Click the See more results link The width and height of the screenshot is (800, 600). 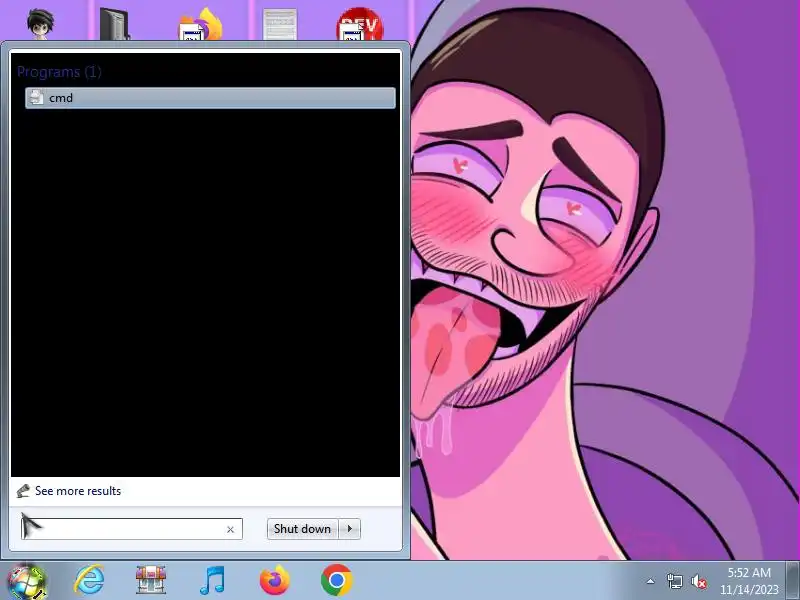78,491
